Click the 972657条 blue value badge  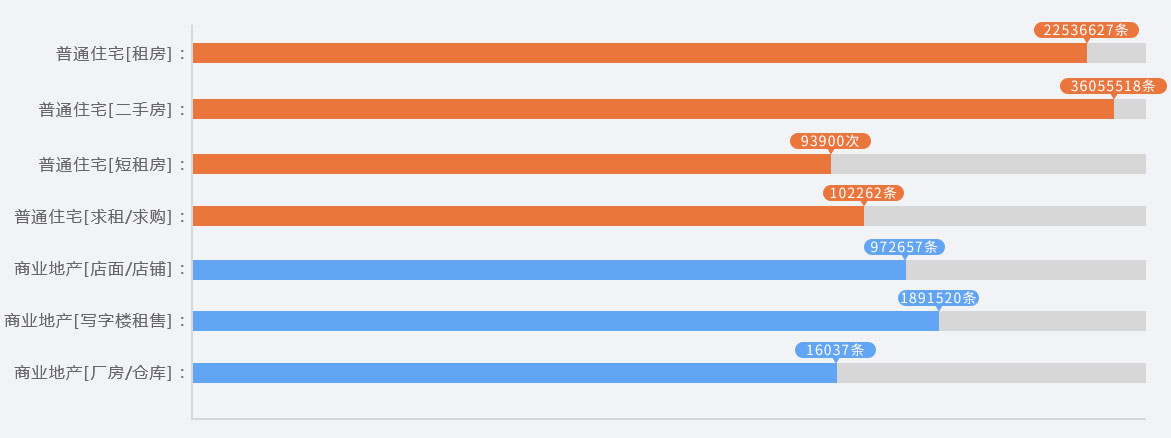[904, 247]
